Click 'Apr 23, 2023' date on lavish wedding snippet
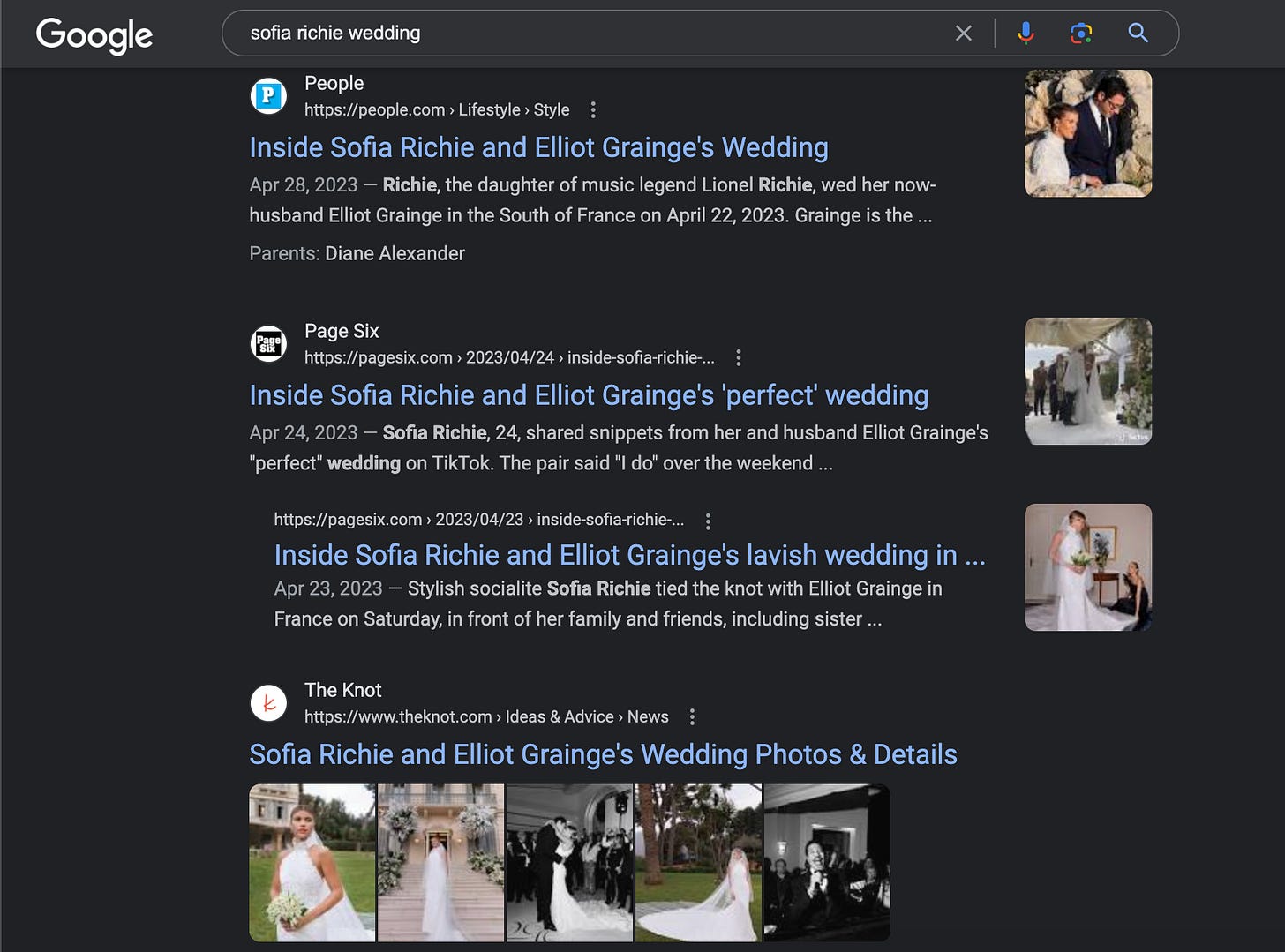The height and width of the screenshot is (952, 1285). point(328,588)
